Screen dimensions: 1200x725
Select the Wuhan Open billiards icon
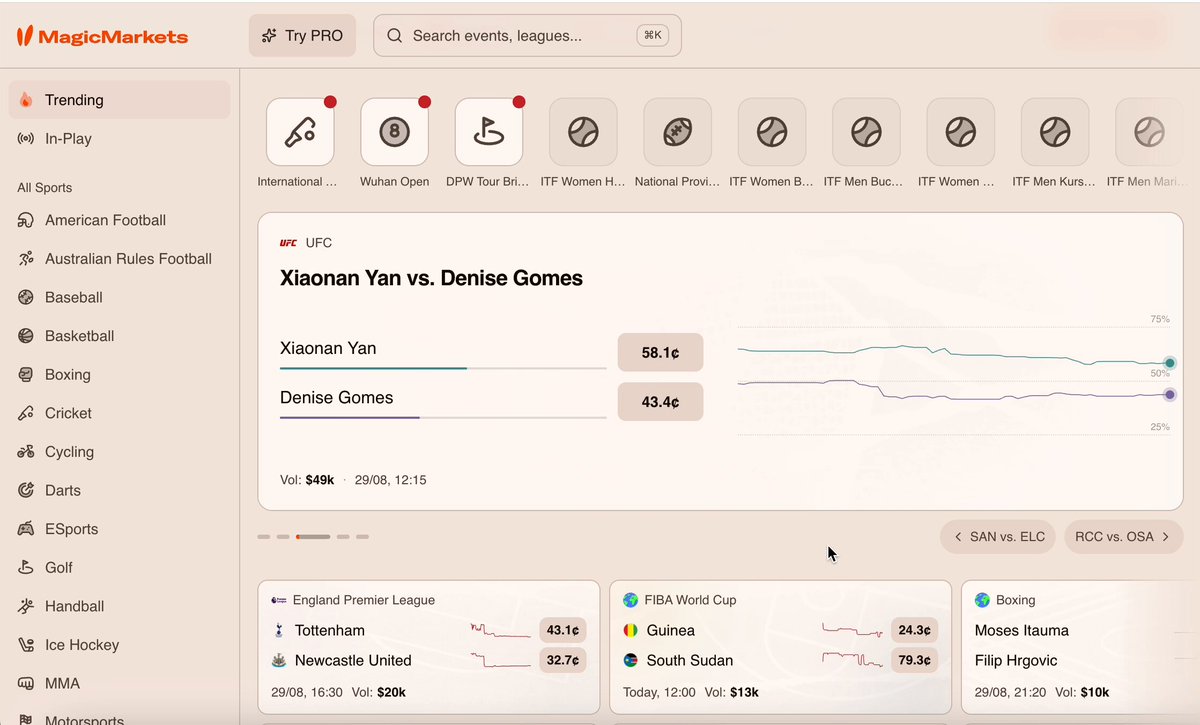(x=394, y=132)
